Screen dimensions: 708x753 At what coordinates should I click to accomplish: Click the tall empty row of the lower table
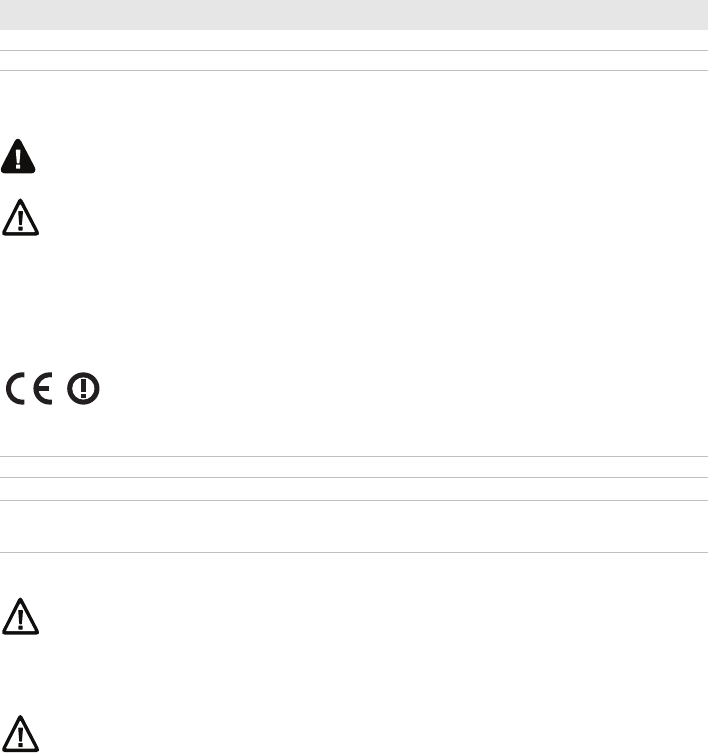click(x=354, y=526)
